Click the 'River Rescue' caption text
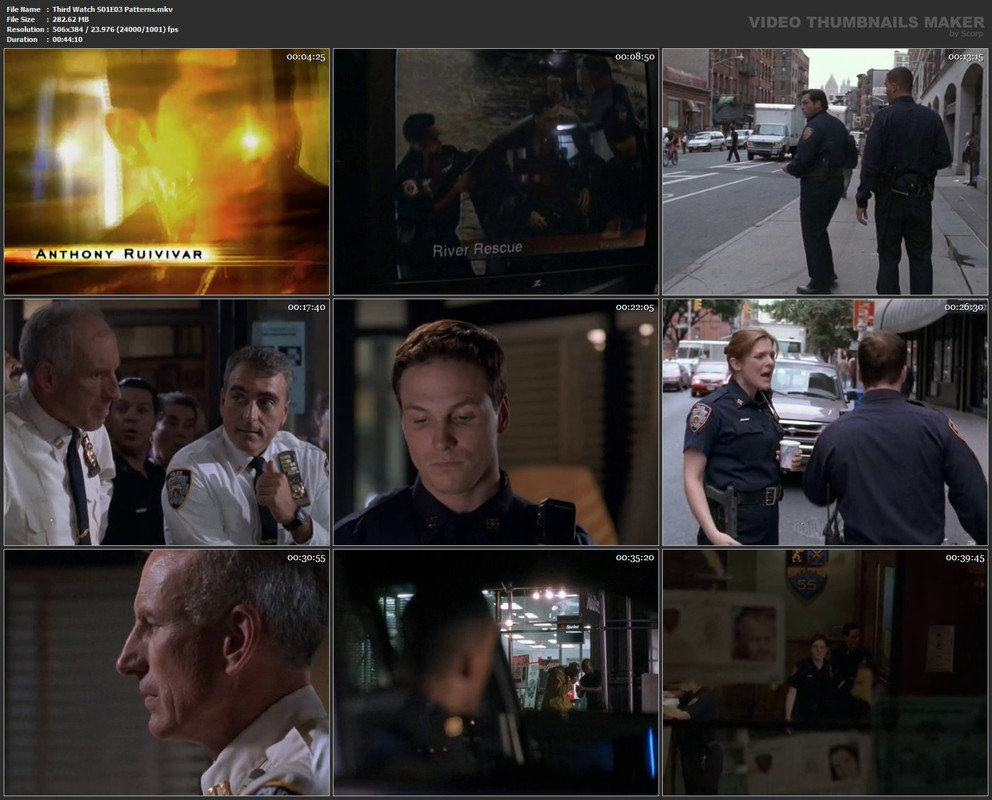This screenshot has height=800, width=992. [478, 249]
